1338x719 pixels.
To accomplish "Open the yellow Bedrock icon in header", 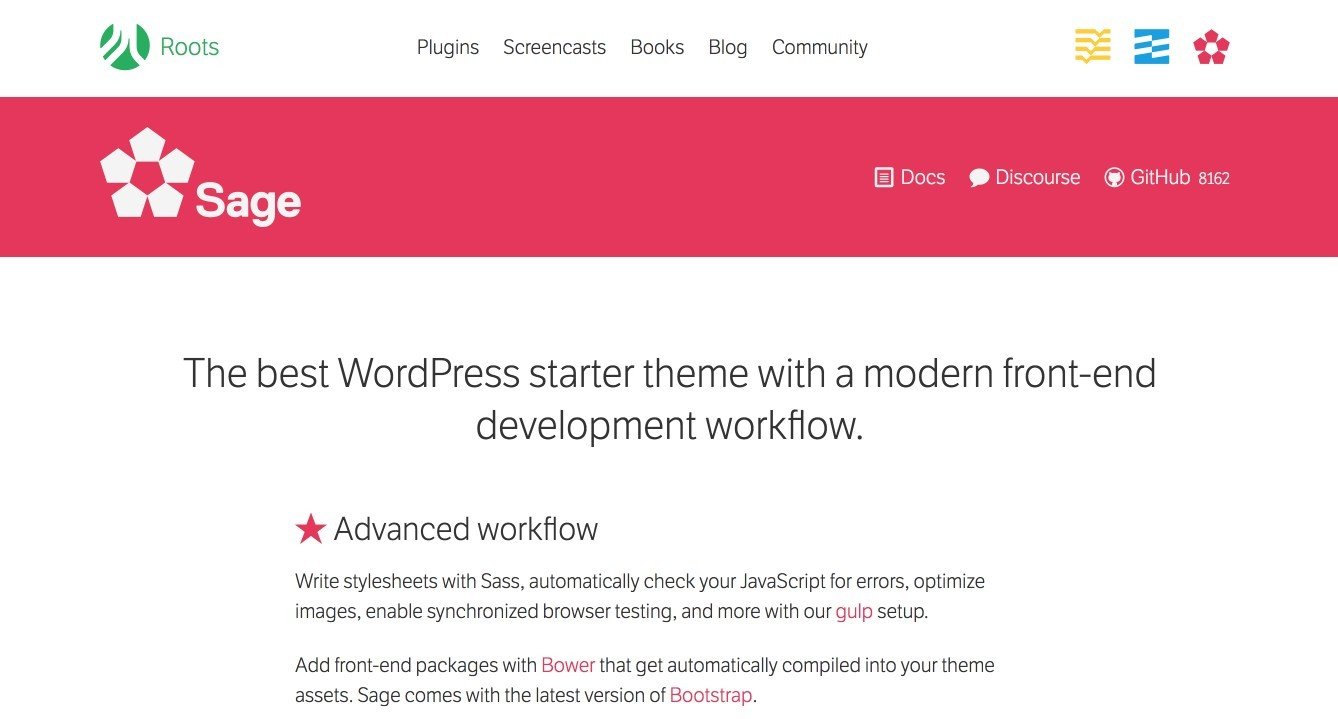I will tap(1092, 46).
